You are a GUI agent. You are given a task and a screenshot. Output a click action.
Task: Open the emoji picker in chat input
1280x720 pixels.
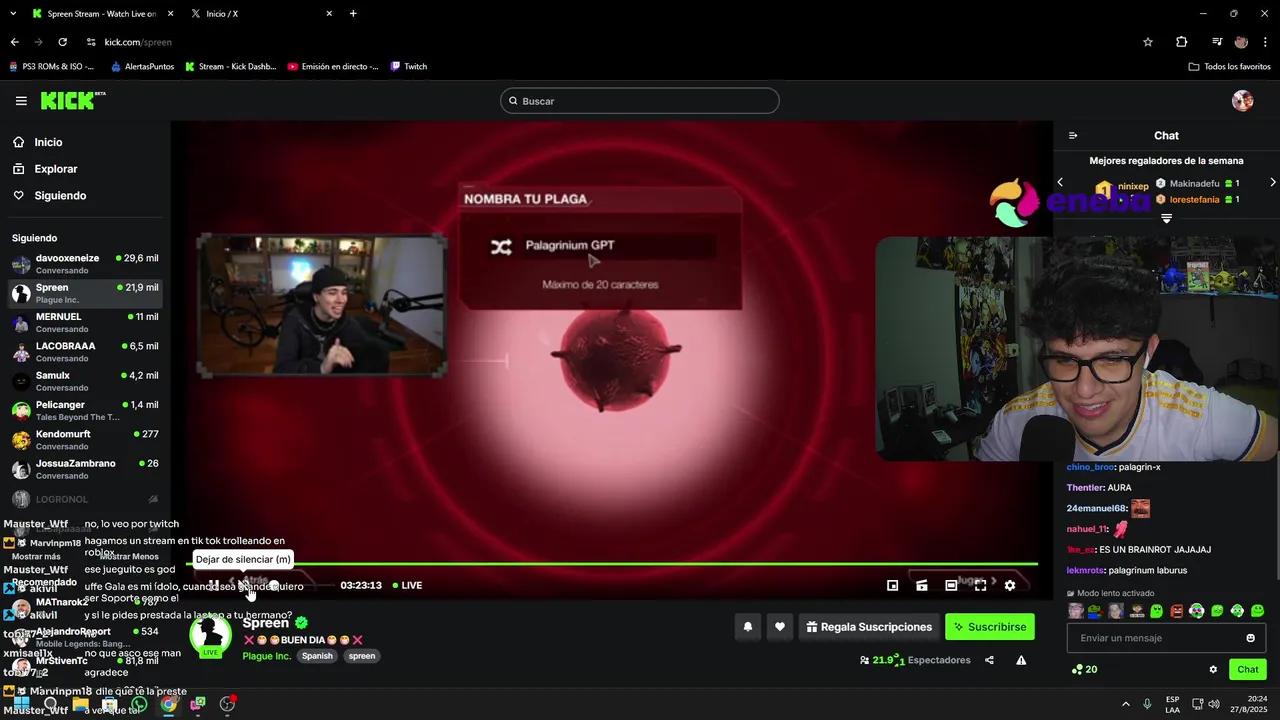coord(1250,638)
